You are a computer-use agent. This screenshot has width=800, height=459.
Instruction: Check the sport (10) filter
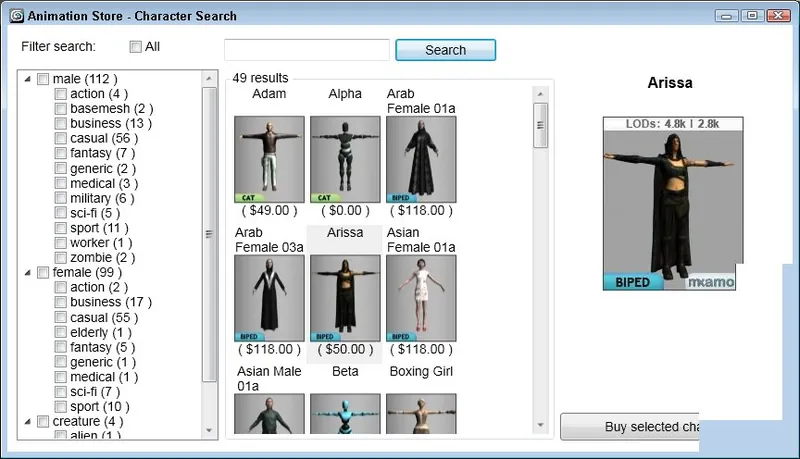61,406
